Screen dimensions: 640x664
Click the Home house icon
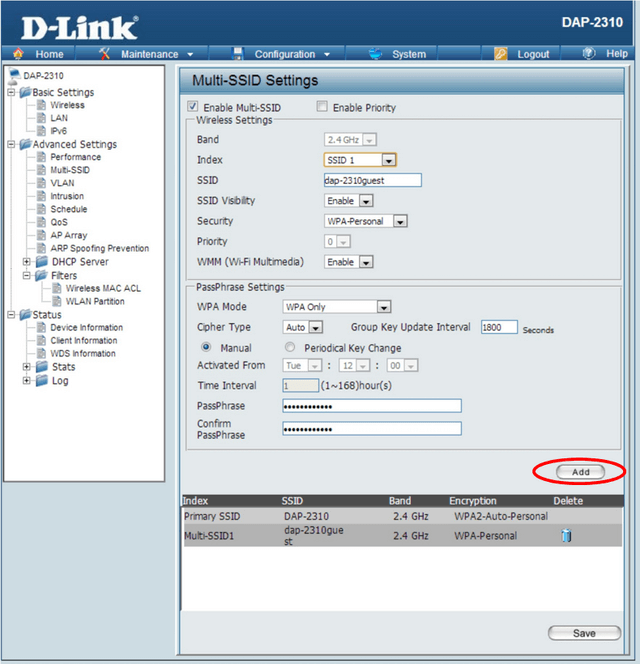pos(18,54)
